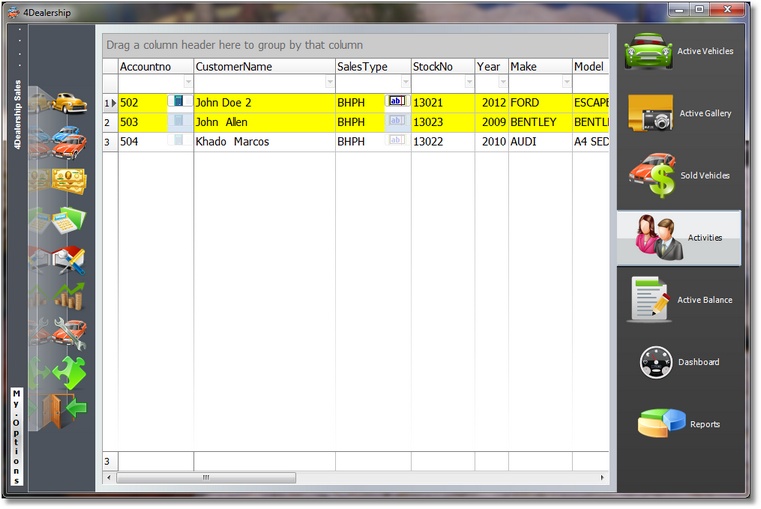Open the Active Balance notepad icon
Screen dimensions: 761x509
(649, 300)
